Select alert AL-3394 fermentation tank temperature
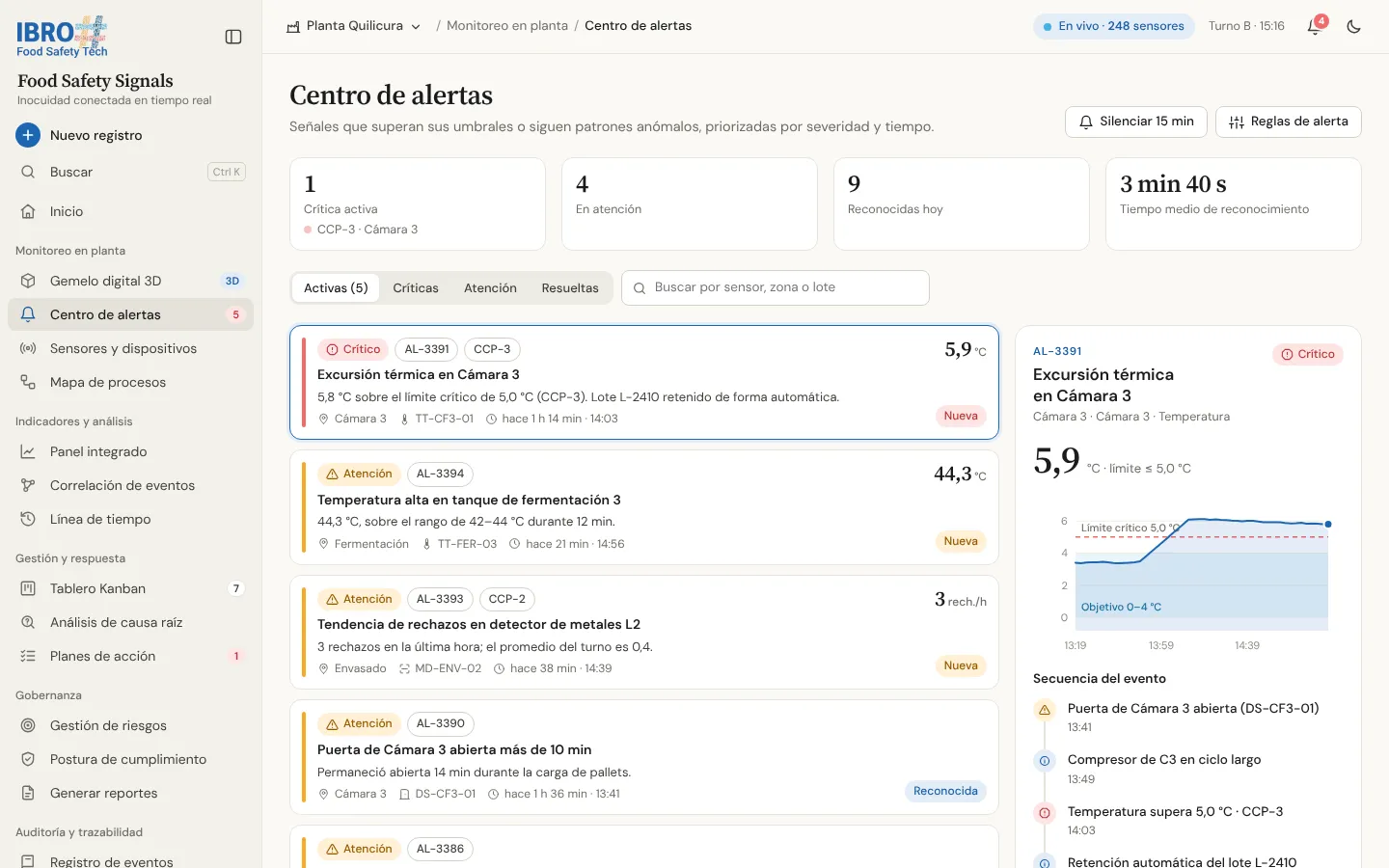1389x868 pixels. (x=644, y=507)
